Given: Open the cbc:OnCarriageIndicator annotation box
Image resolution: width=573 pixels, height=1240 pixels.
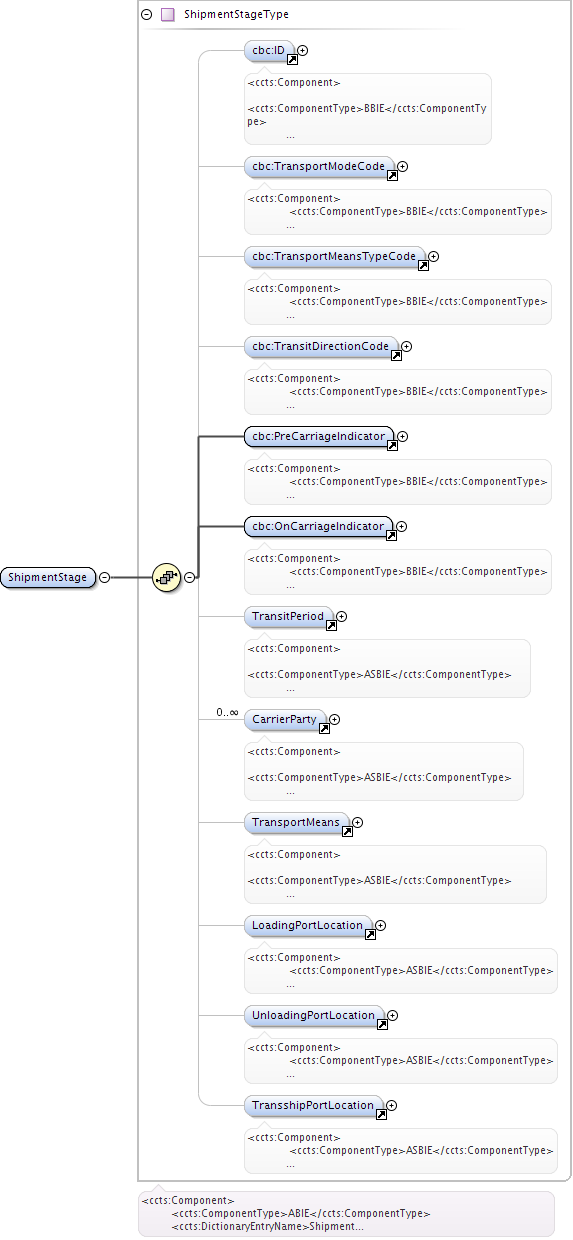Looking at the screenshot, I should [397, 572].
